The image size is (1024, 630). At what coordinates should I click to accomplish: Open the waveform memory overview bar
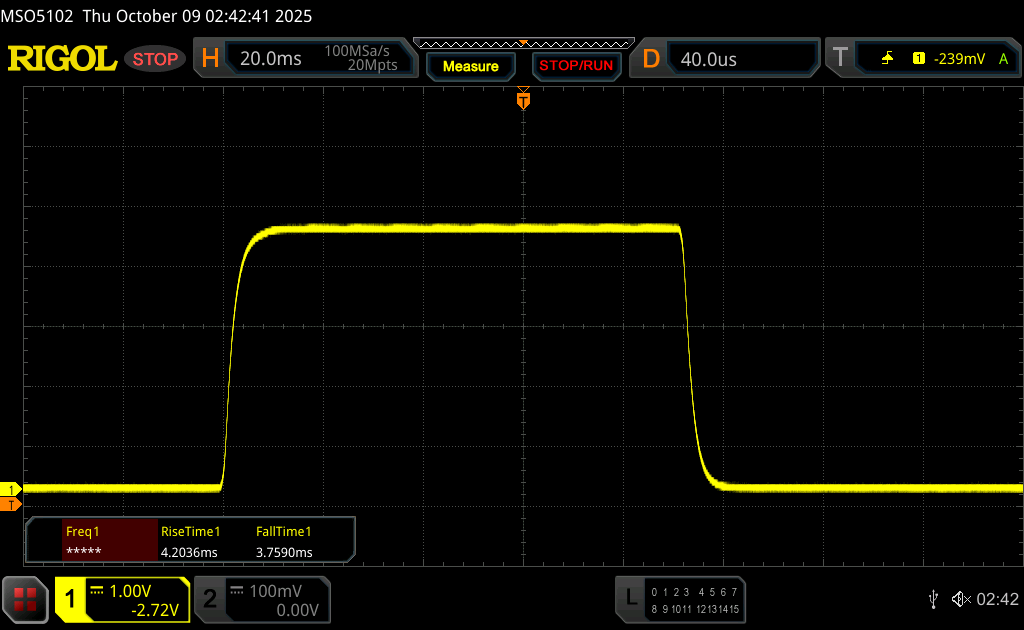[522, 43]
